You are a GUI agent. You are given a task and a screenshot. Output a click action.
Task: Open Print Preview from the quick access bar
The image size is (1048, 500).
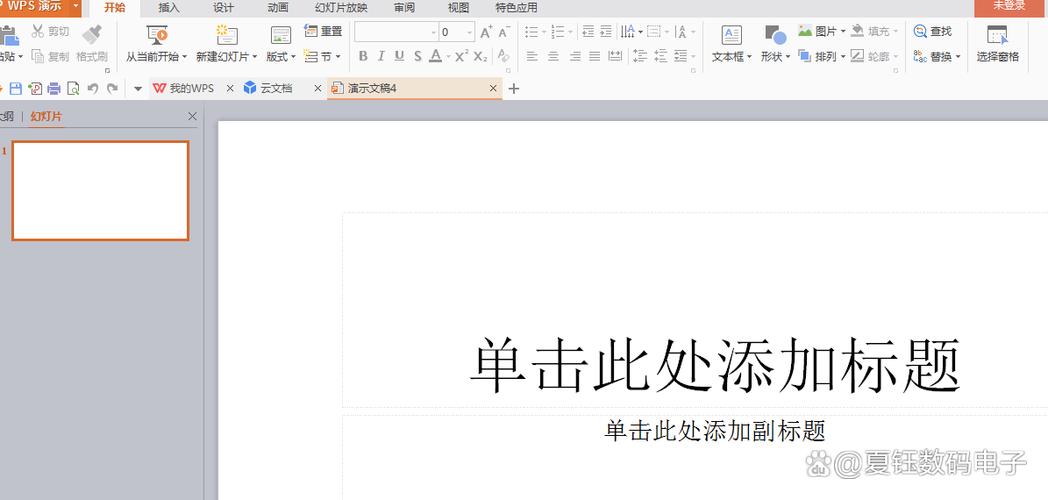point(74,88)
